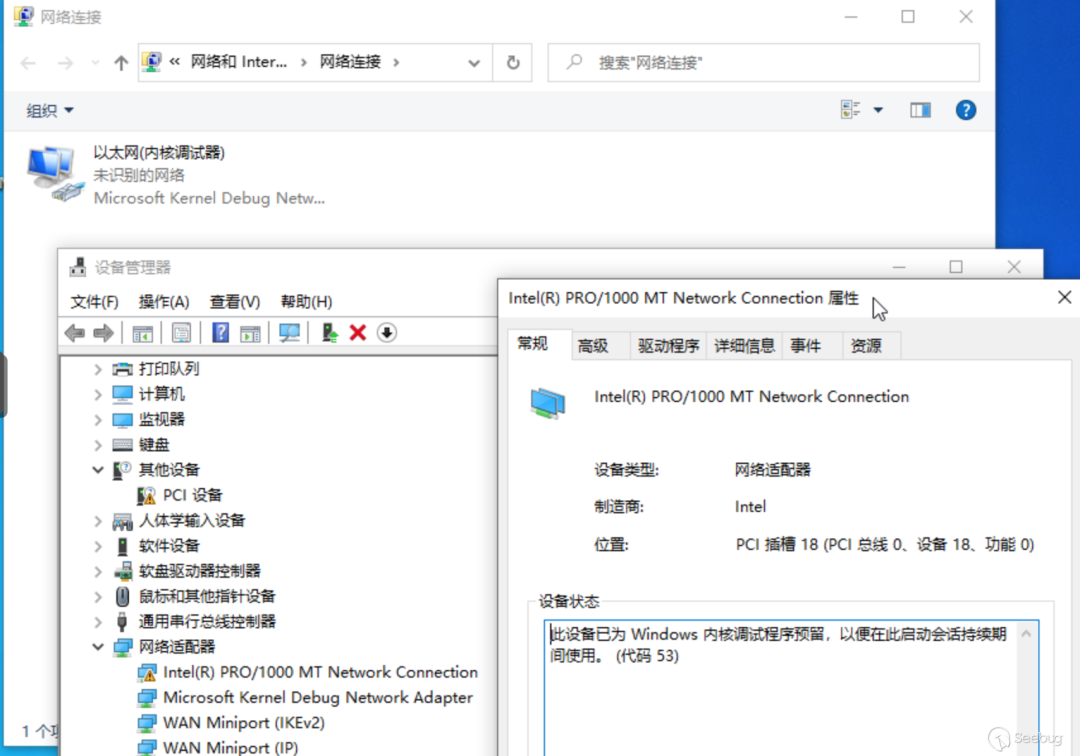The width and height of the screenshot is (1080, 756).
Task: Click the 网络和 Inter... breadcrumb segment
Action: (x=238, y=62)
